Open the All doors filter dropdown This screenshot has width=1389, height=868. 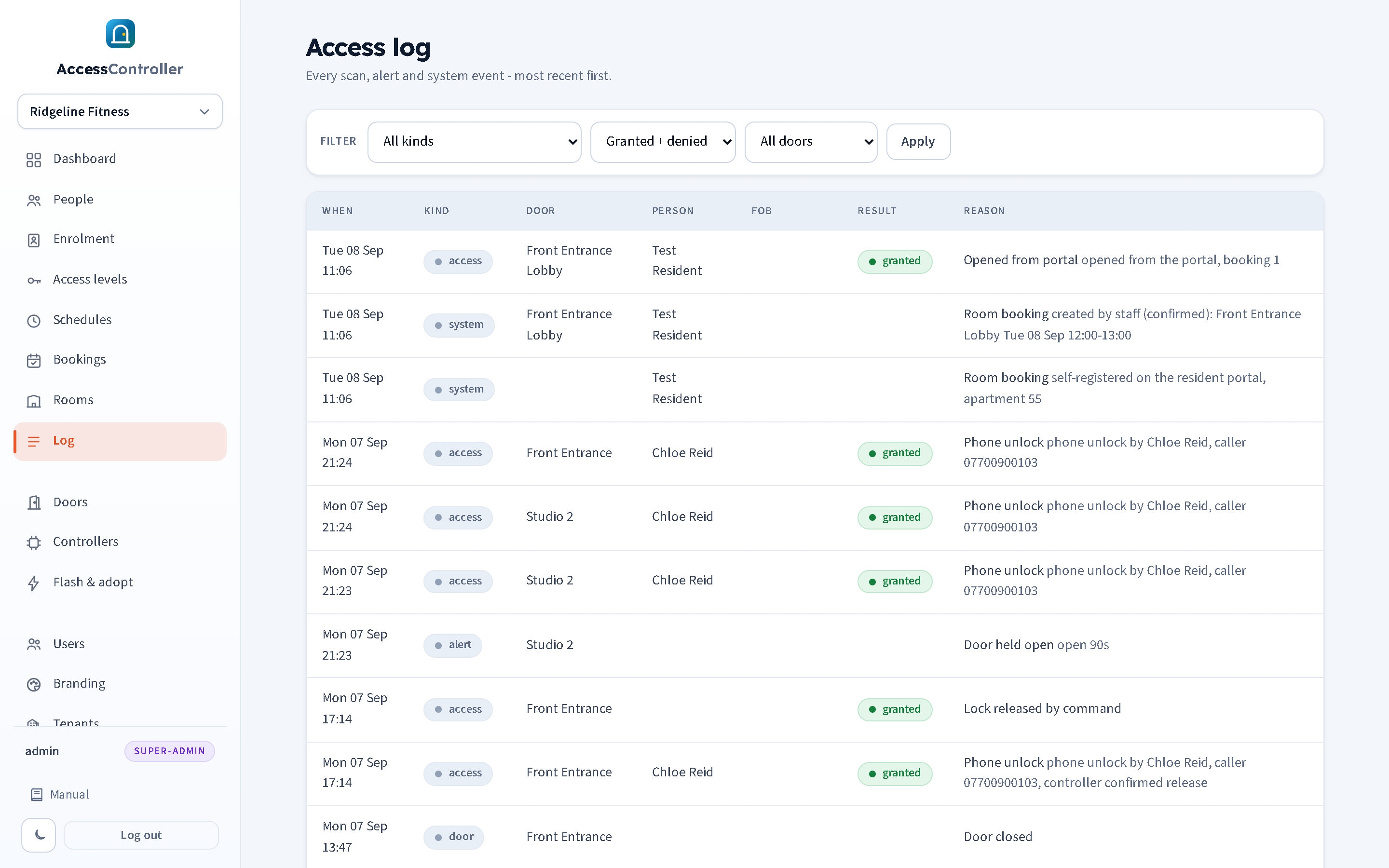[811, 142]
